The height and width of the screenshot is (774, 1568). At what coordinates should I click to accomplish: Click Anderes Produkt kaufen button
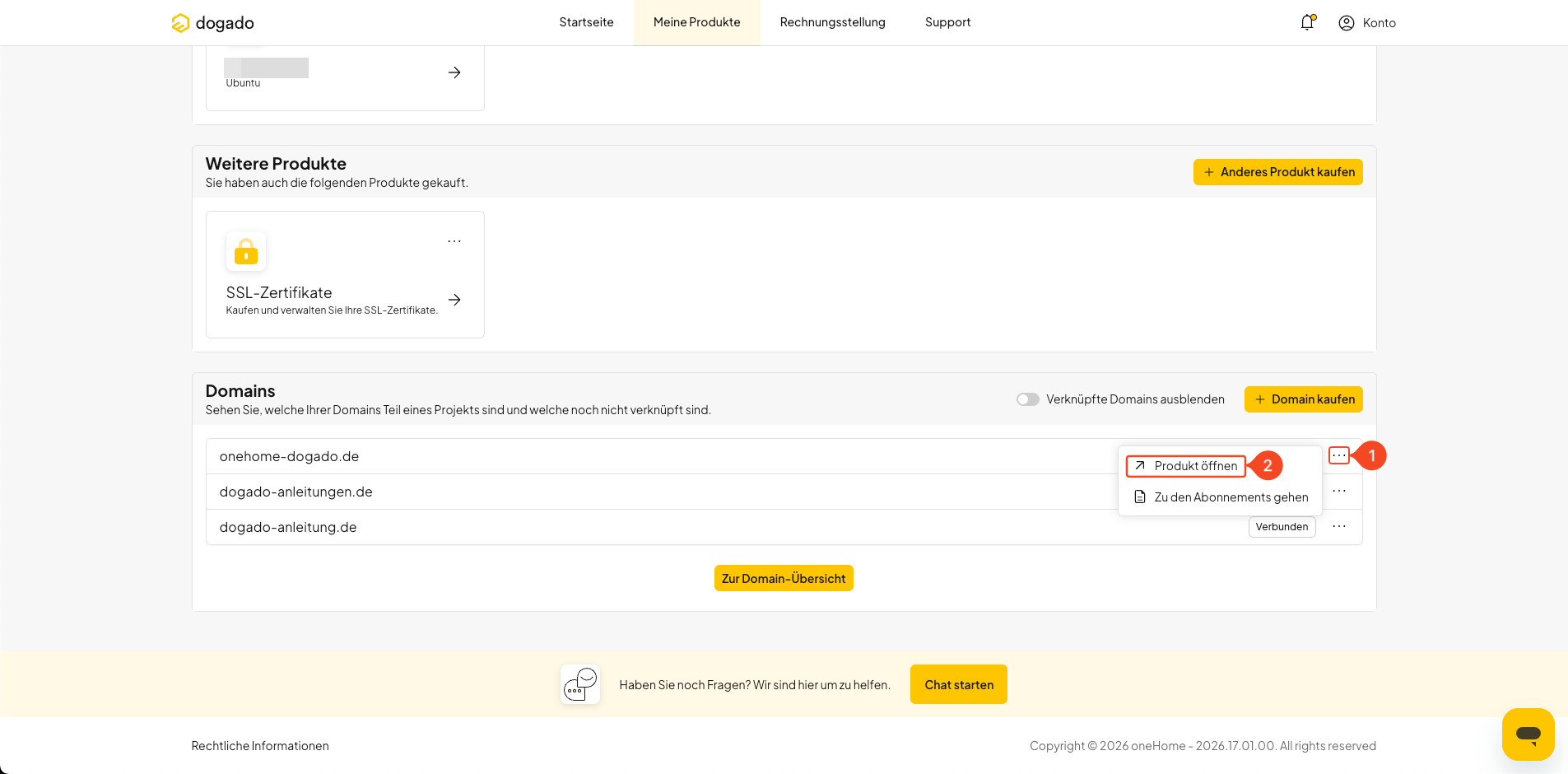pyautogui.click(x=1278, y=172)
